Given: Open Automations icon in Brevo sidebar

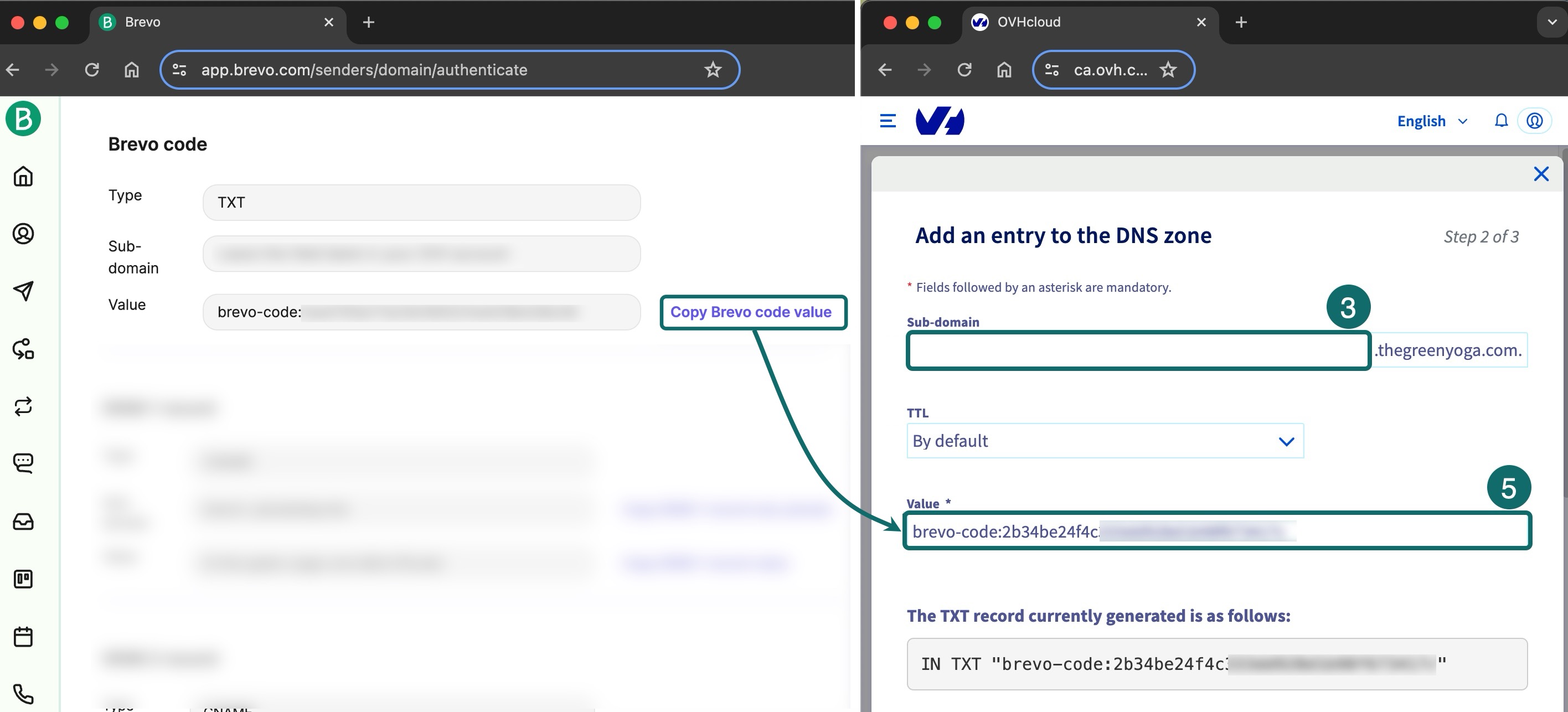Looking at the screenshot, I should coord(23,349).
